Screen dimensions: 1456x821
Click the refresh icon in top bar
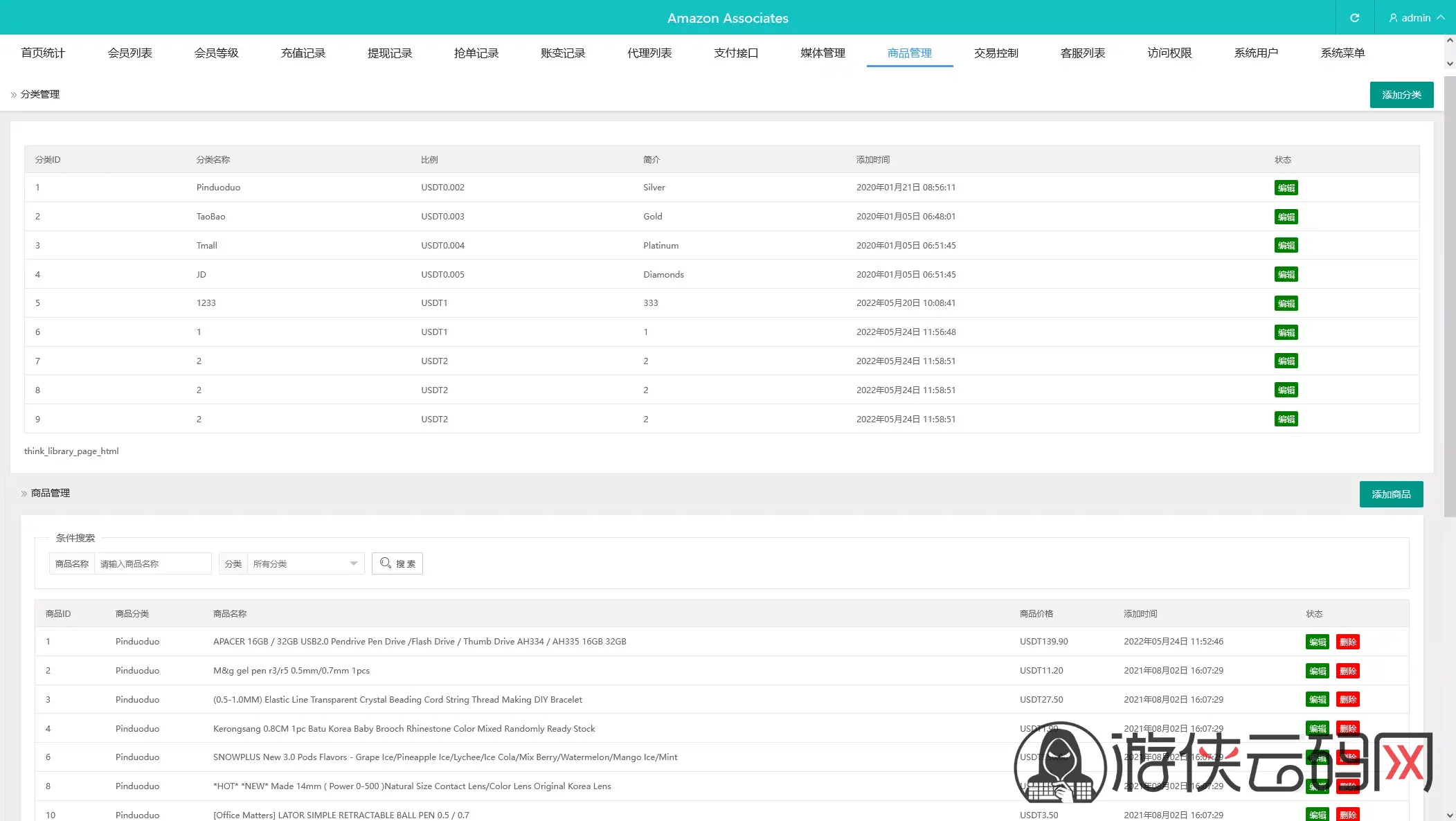pyautogui.click(x=1354, y=18)
